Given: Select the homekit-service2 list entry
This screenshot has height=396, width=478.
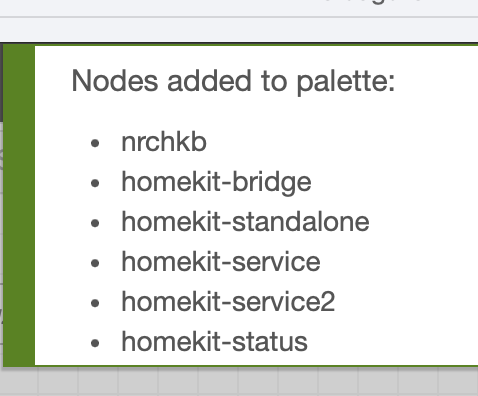Looking at the screenshot, I should coord(228,302).
